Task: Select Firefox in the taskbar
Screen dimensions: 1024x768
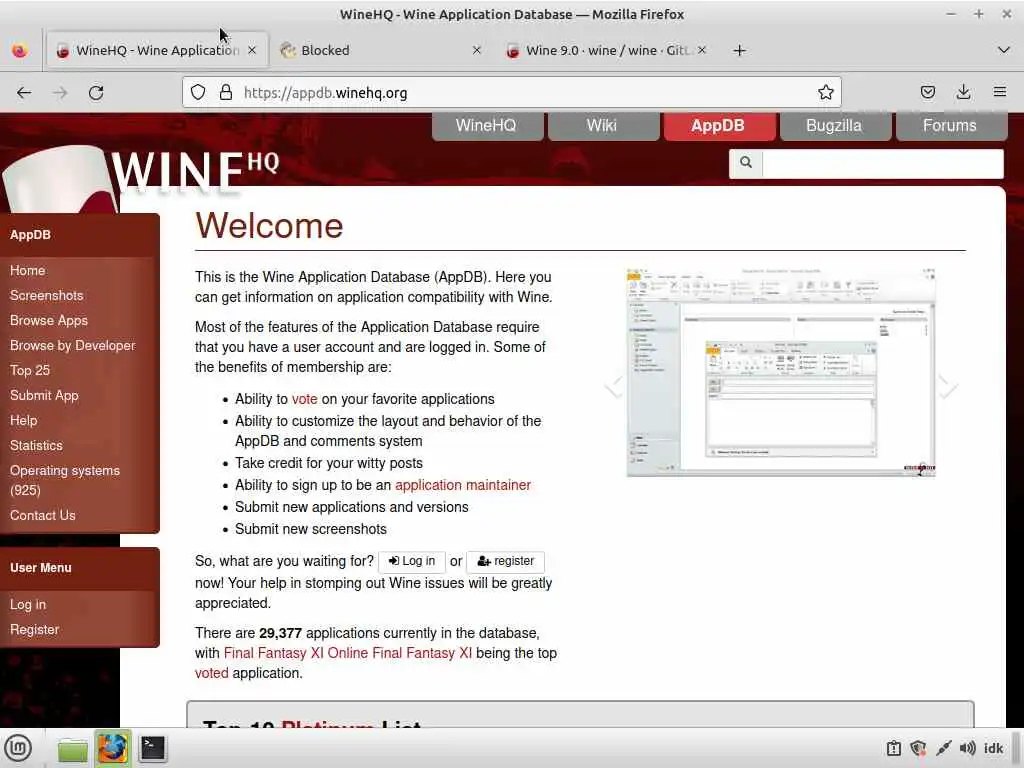Action: click(x=112, y=748)
